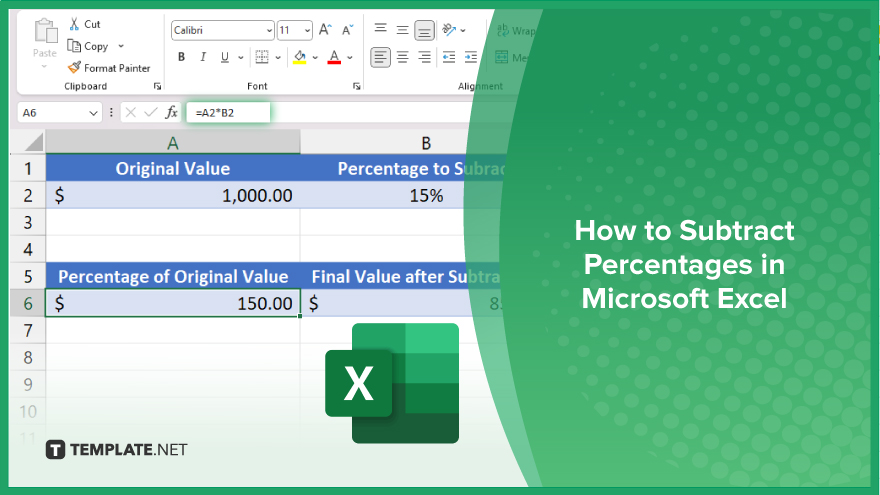Viewport: 880px width, 495px height.
Task: Click the Cancel X in formula bar
Action: (x=131, y=113)
